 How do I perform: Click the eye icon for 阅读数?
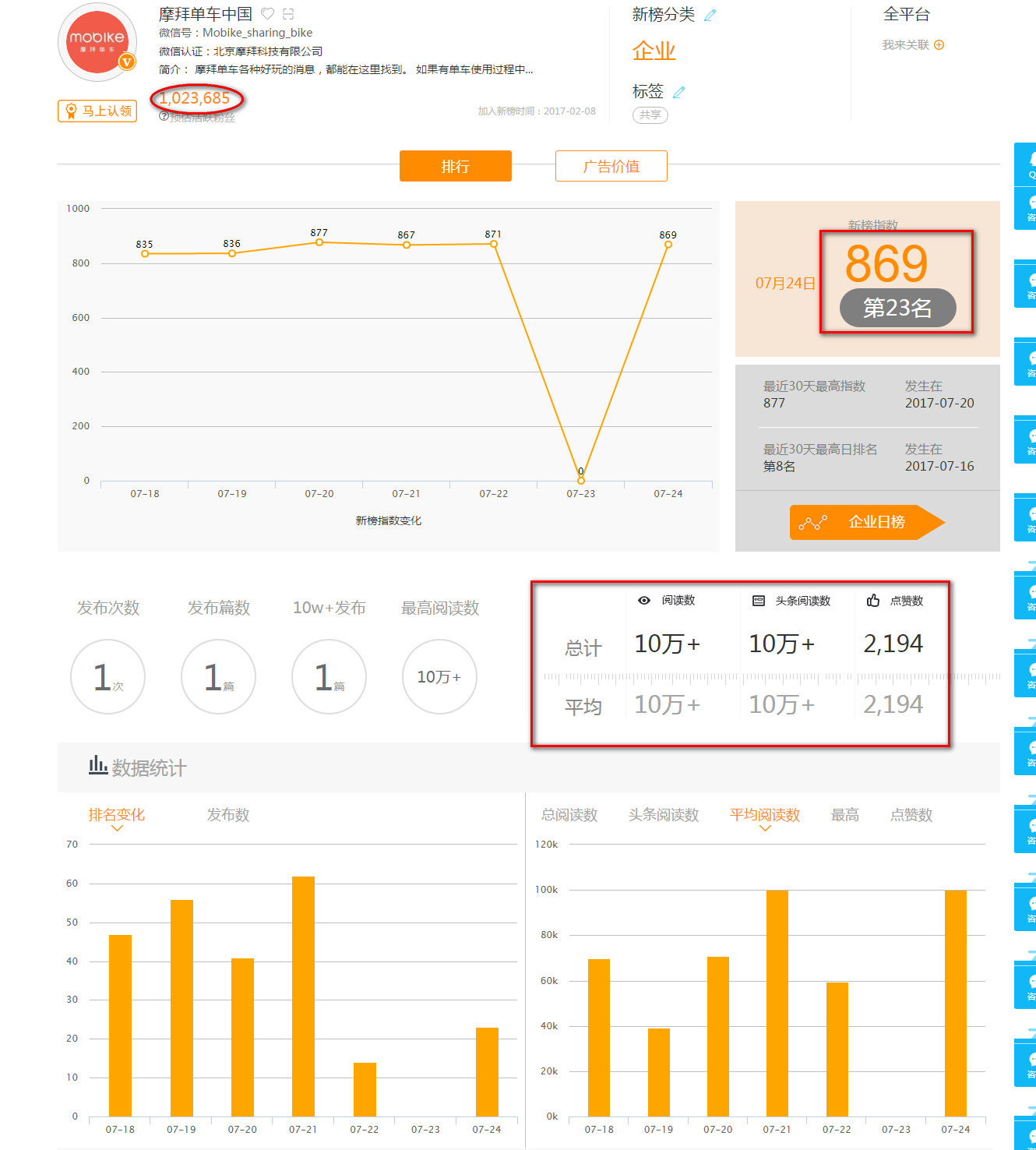click(x=644, y=600)
